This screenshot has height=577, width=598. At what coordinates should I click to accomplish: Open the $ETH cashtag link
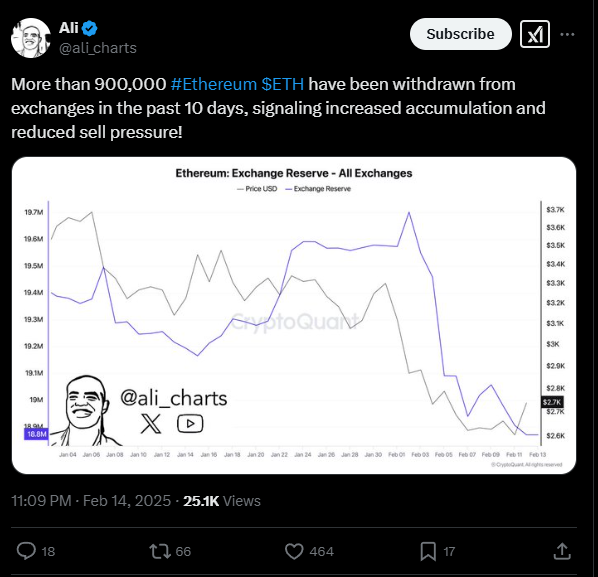(x=283, y=84)
